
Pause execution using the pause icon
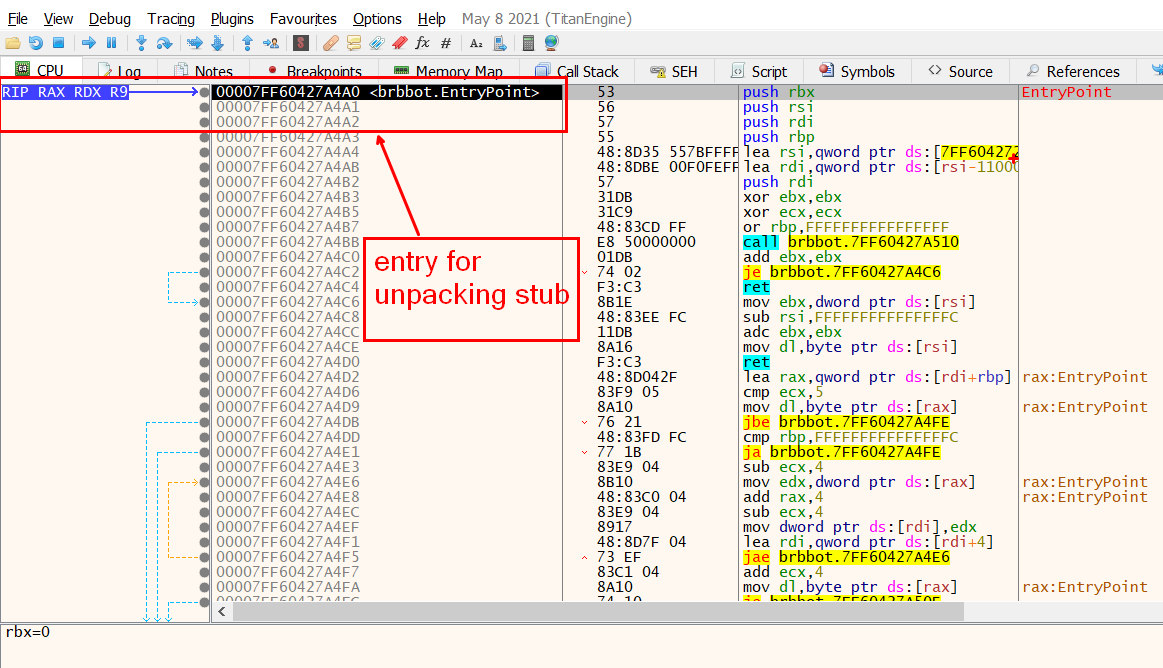[x=111, y=43]
